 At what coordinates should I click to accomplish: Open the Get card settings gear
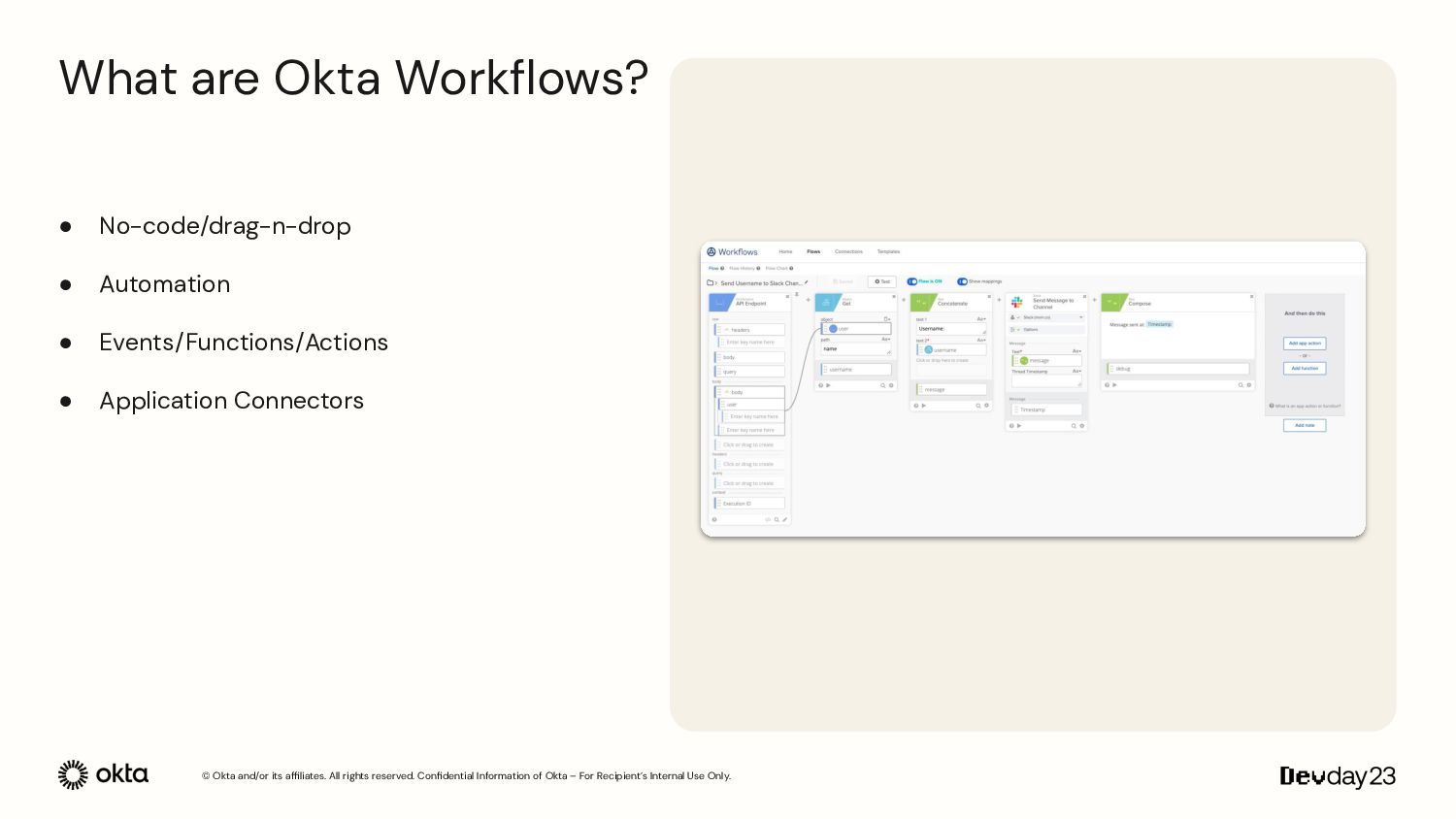(891, 385)
